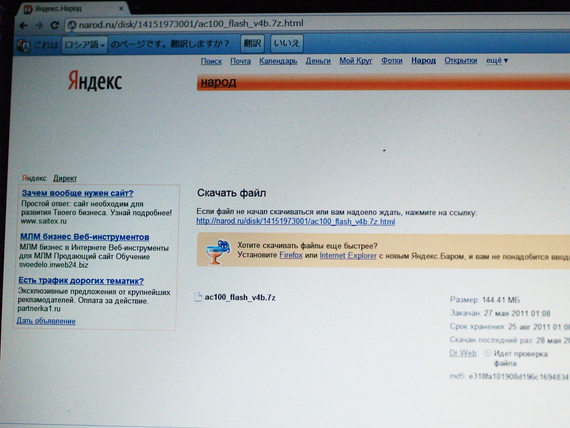Click the ac100_flash_v4b.7z file name

point(240,297)
